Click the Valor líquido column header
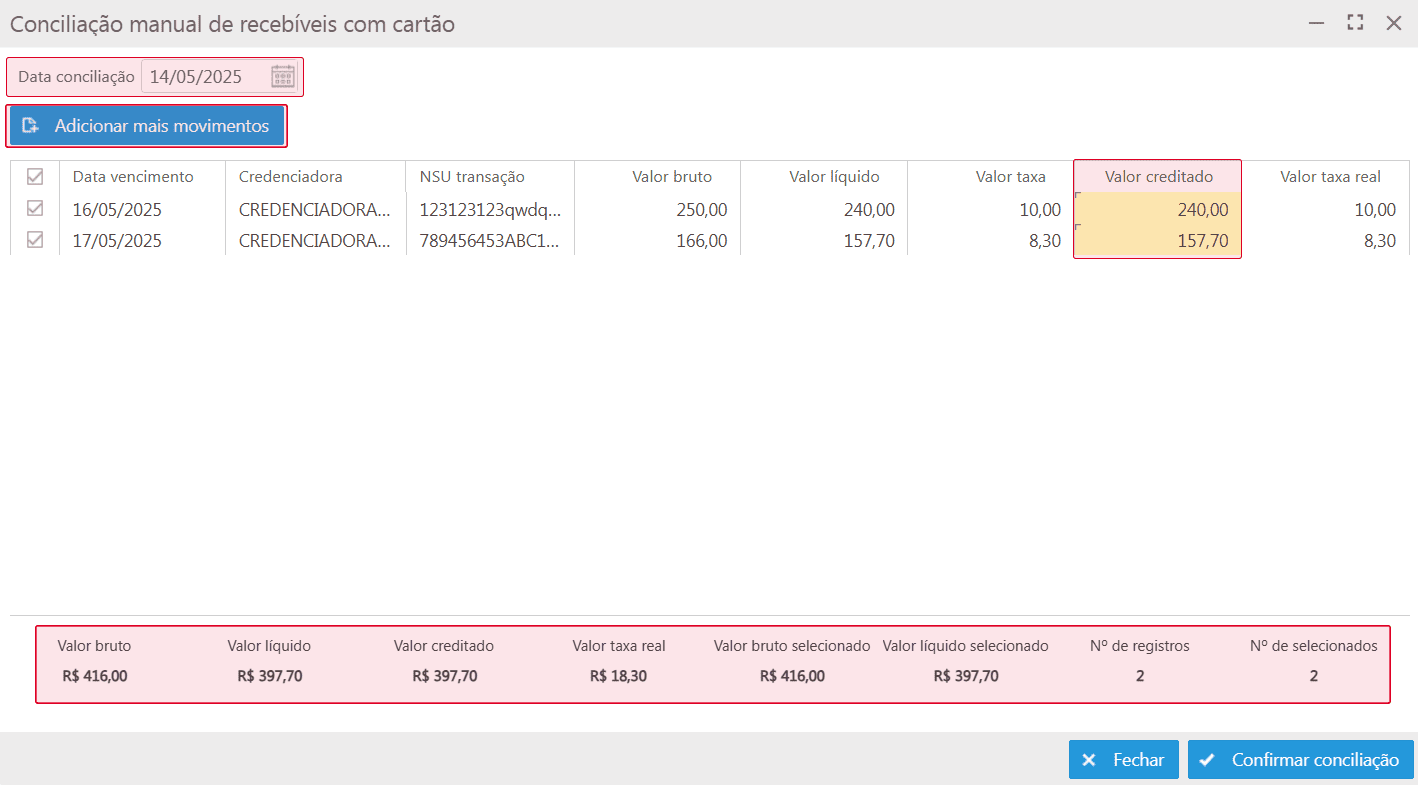This screenshot has height=785, width=1418. tap(834, 177)
